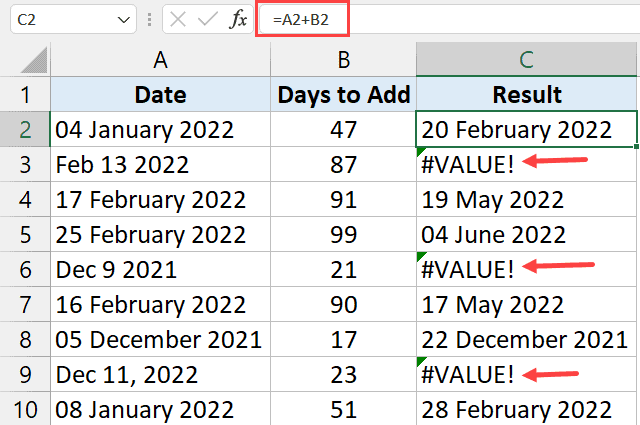Open the Name Box dropdown arrow

122,19
